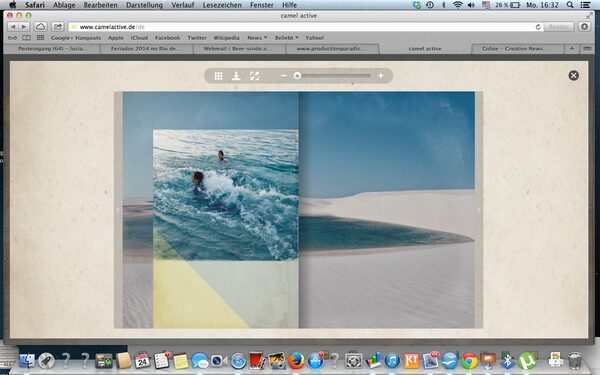Image resolution: width=600 pixels, height=375 pixels.
Task: Open the Lesezeichen menu
Action: (x=222, y=5)
